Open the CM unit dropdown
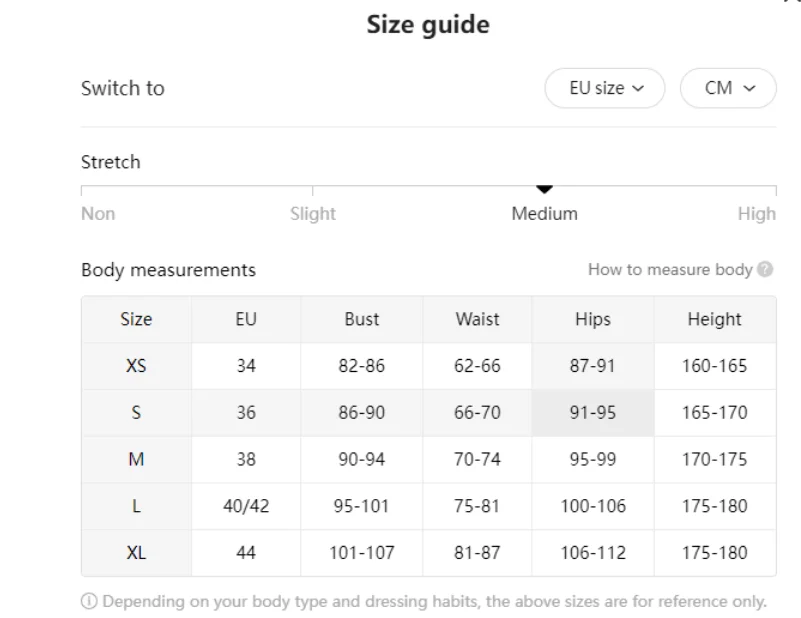 tap(727, 88)
